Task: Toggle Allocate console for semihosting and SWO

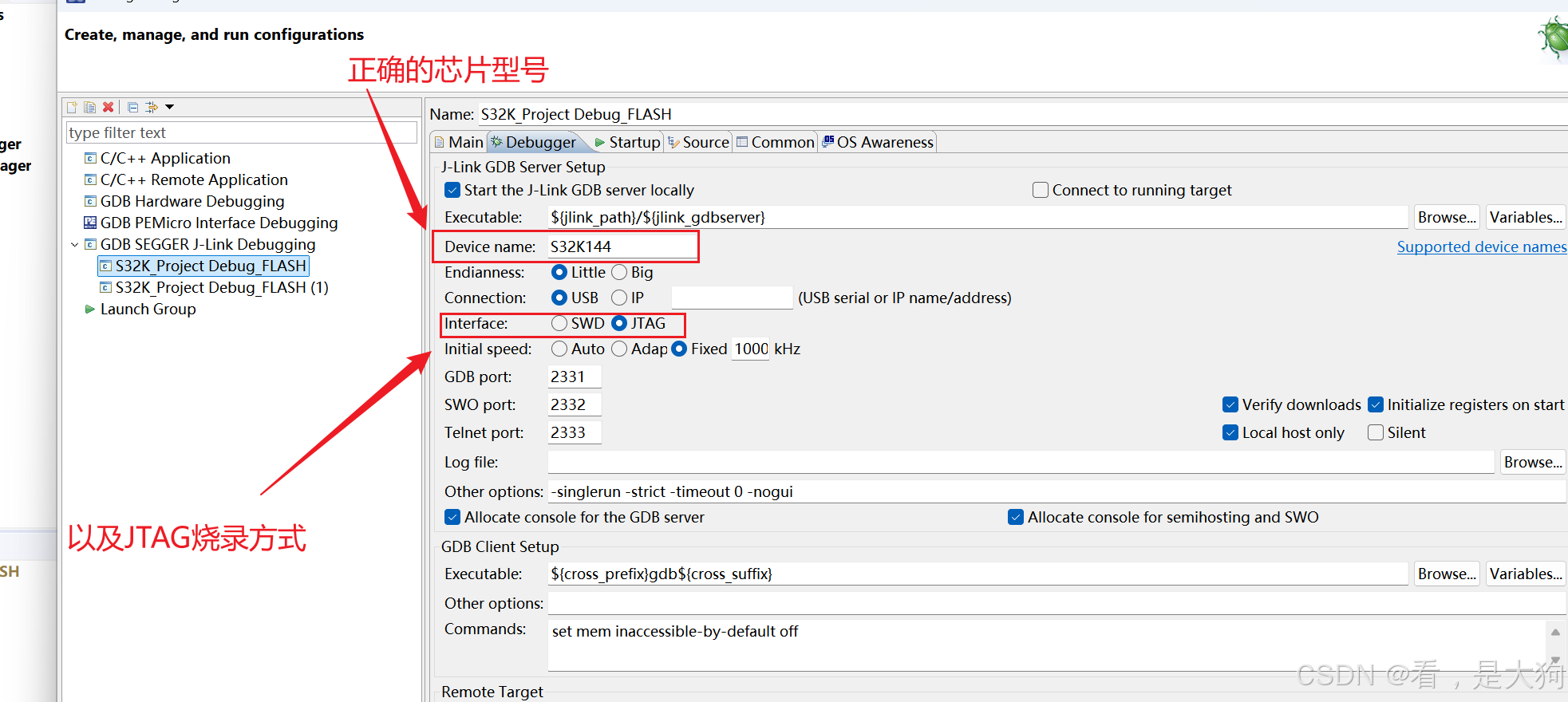Action: coord(1016,517)
